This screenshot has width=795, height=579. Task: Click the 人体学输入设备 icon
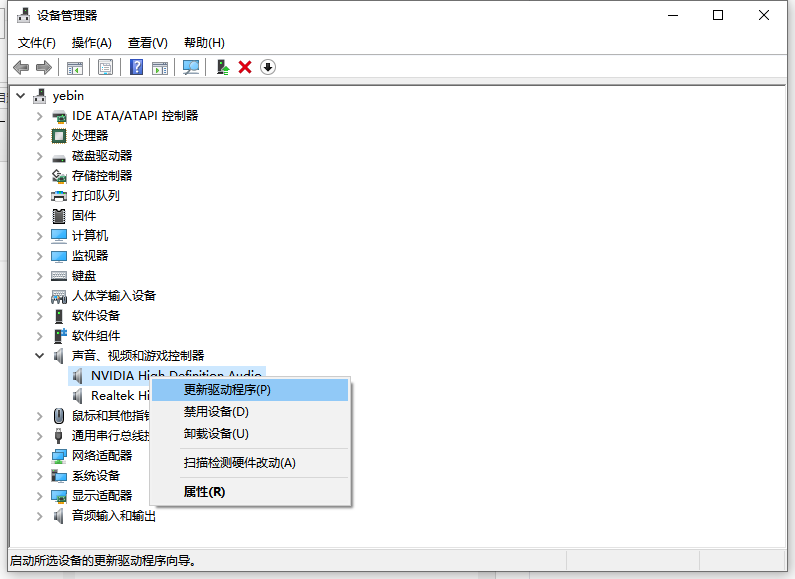tap(59, 296)
